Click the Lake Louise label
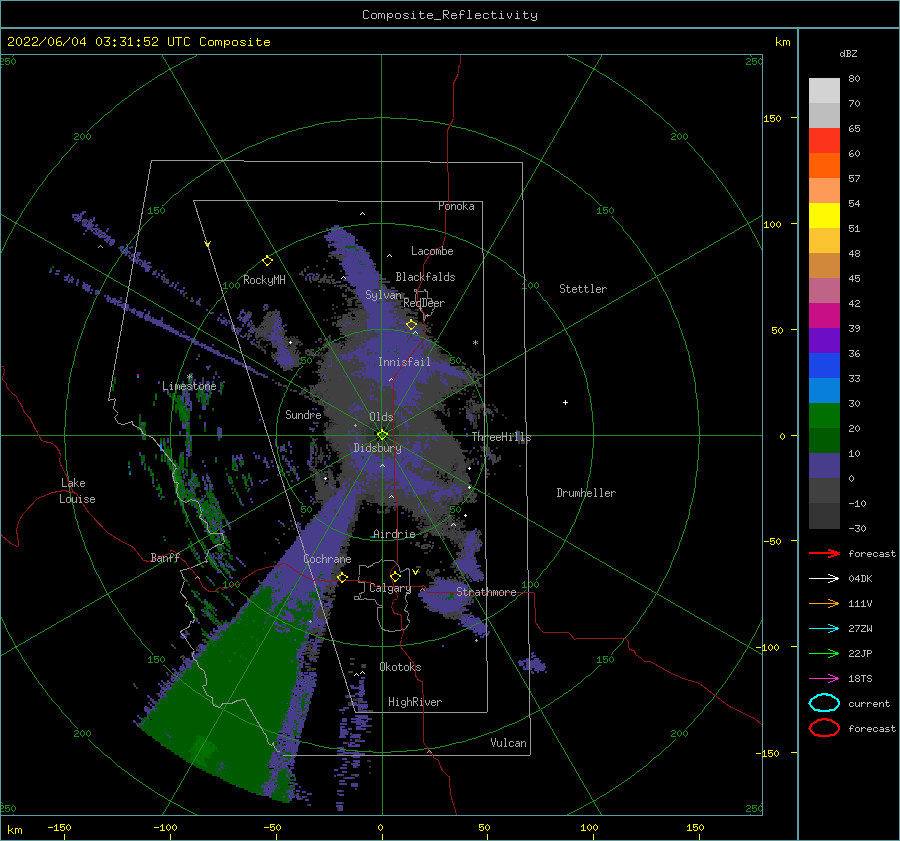900x841 pixels. coord(77,491)
